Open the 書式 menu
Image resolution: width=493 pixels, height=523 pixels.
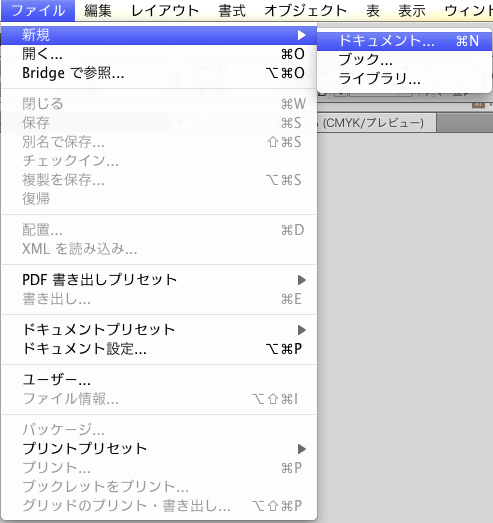pos(232,11)
